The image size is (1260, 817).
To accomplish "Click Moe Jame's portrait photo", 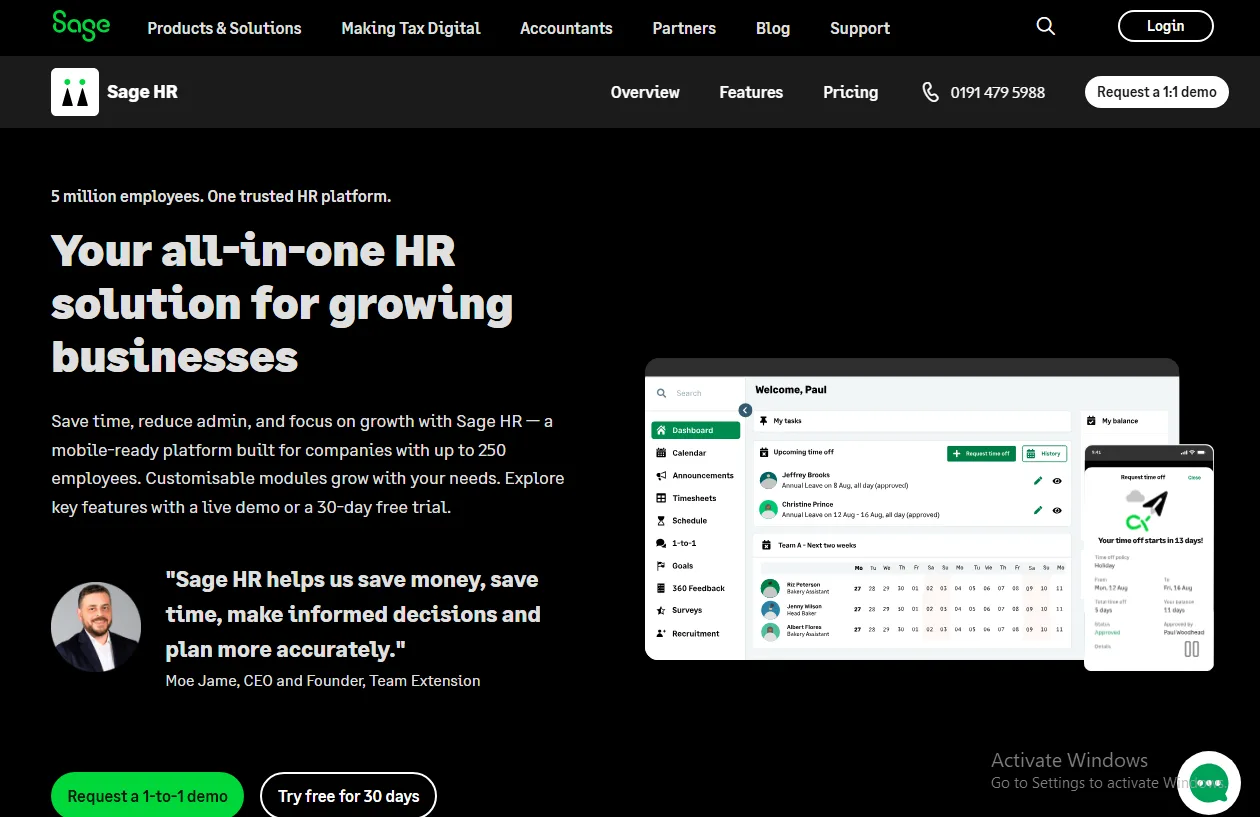I will (96, 627).
